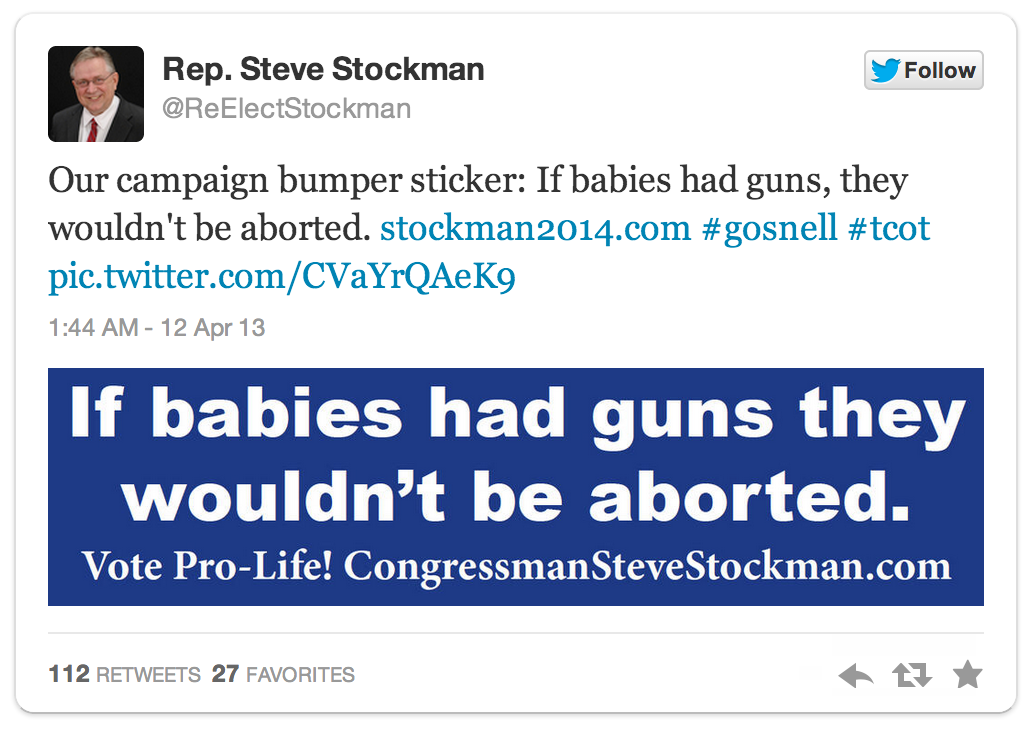Image resolution: width=1032 pixels, height=730 pixels.
Task: Visit the stockman2014.com link
Action: click(535, 228)
